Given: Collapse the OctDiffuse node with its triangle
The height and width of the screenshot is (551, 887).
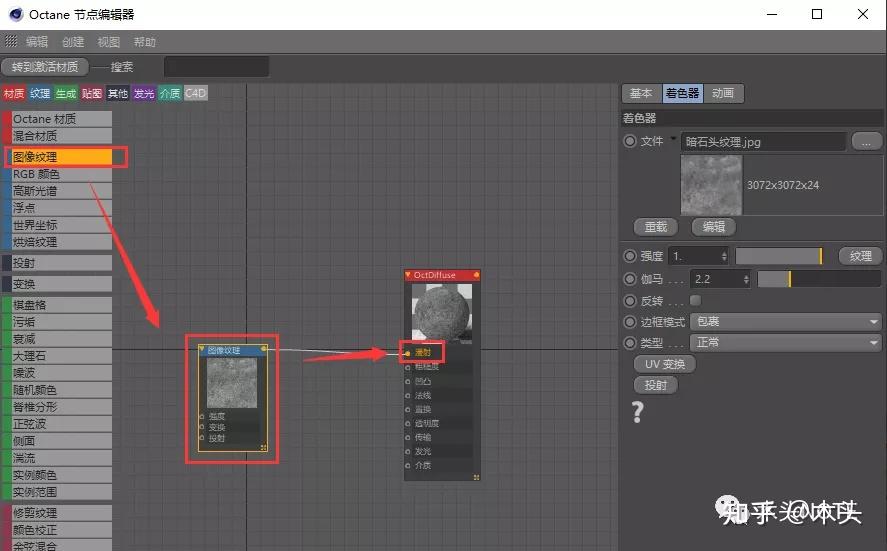Looking at the screenshot, I should coord(408,274).
